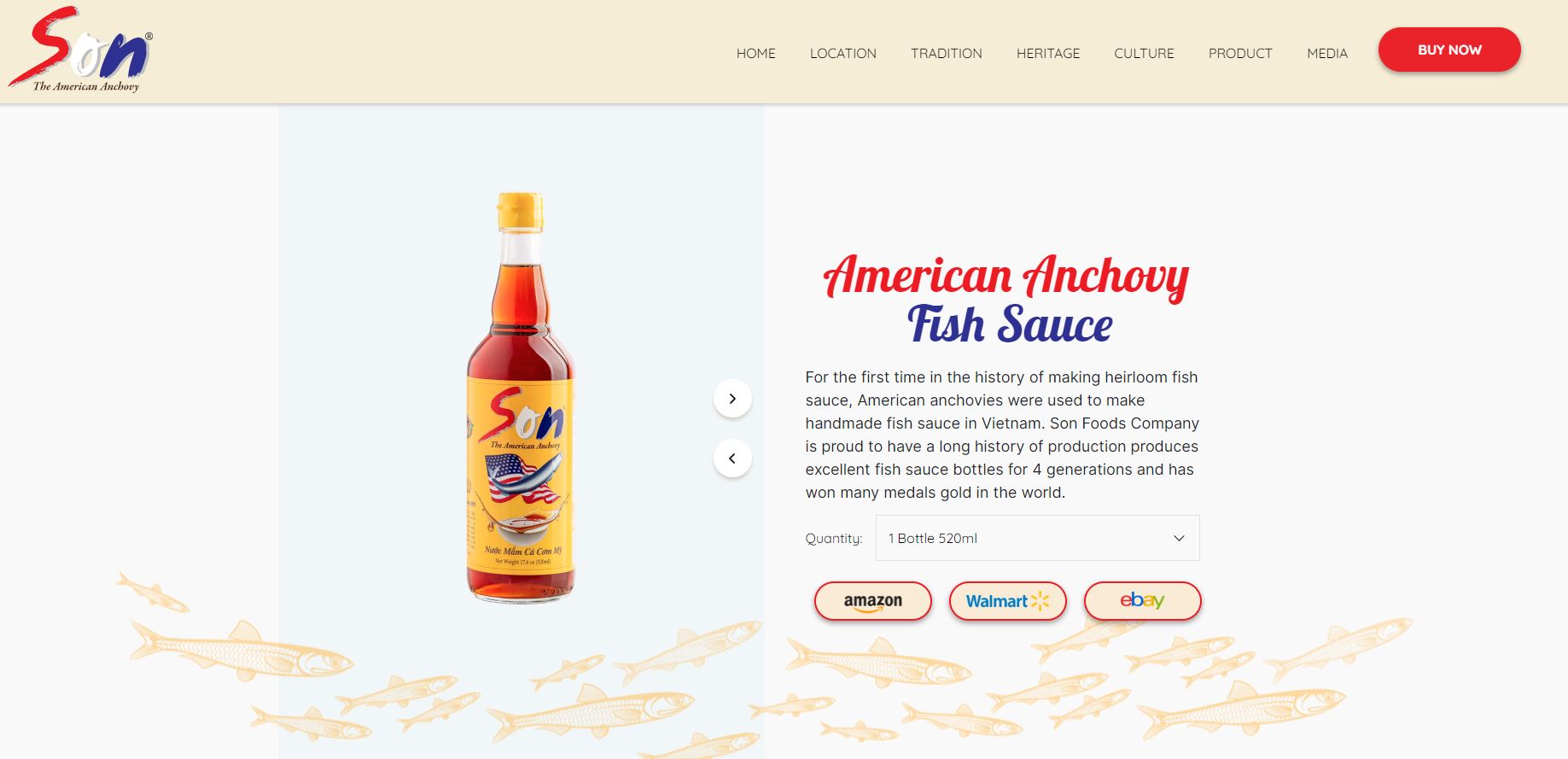Go to next product slide arrow
This screenshot has width=1568, height=759.
click(732, 399)
